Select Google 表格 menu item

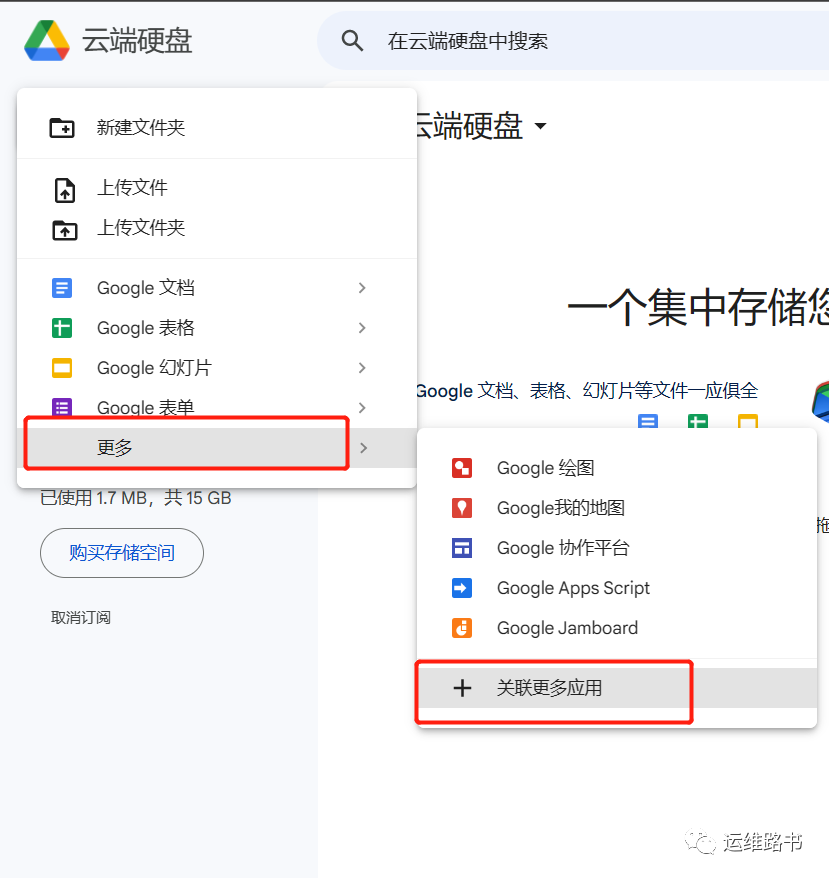217,328
